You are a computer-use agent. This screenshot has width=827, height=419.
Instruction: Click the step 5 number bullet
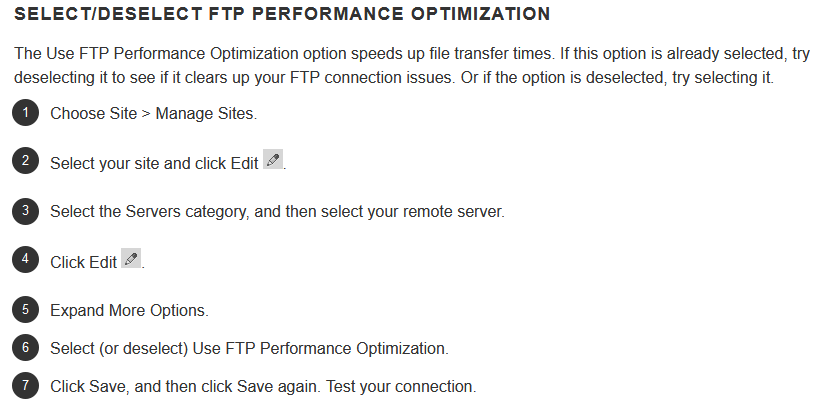[25, 310]
